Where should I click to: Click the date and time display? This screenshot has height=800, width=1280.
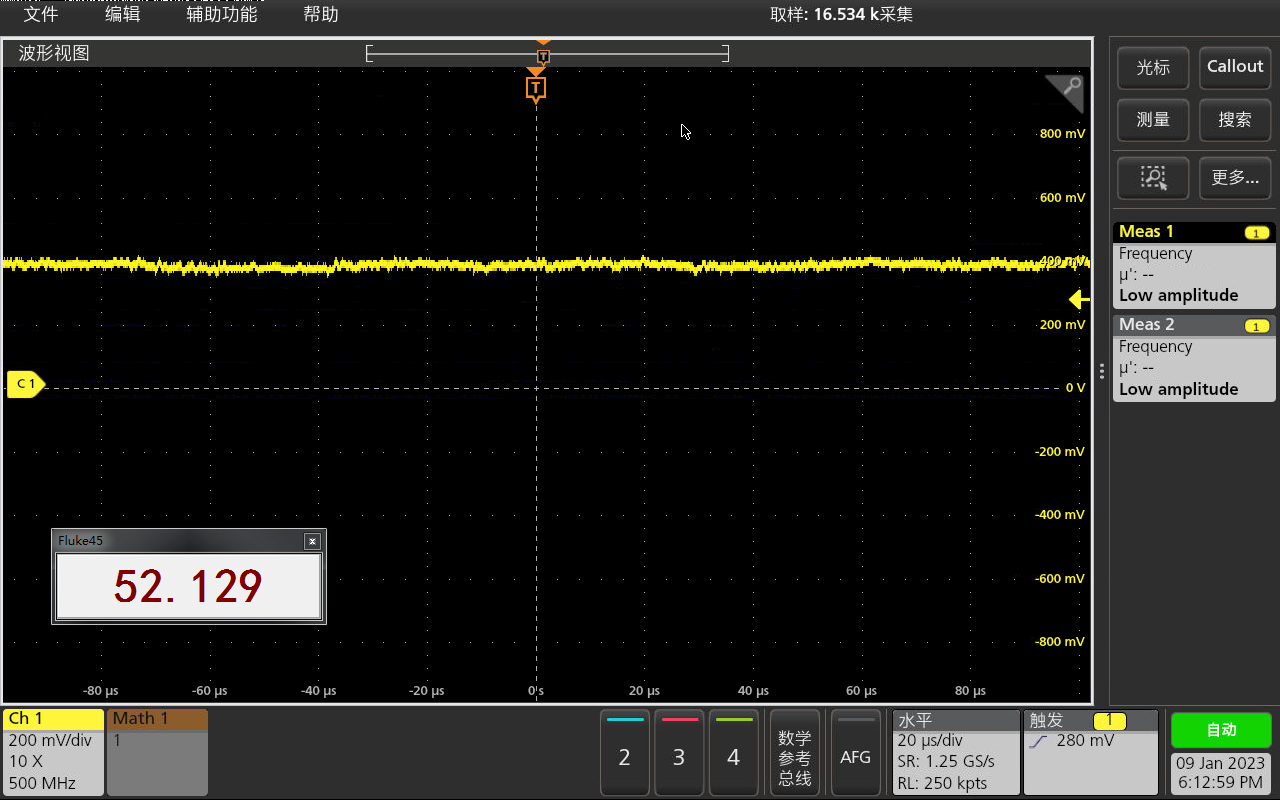(1221, 773)
